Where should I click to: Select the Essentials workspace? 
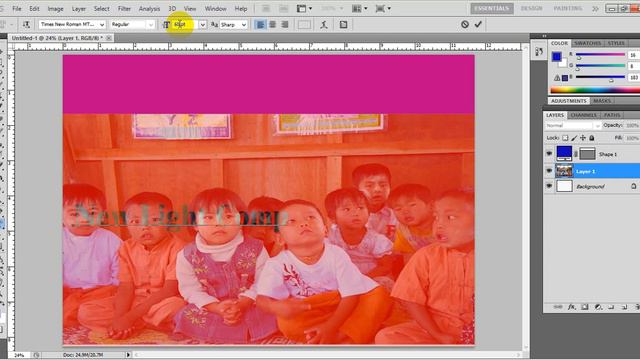pos(491,8)
